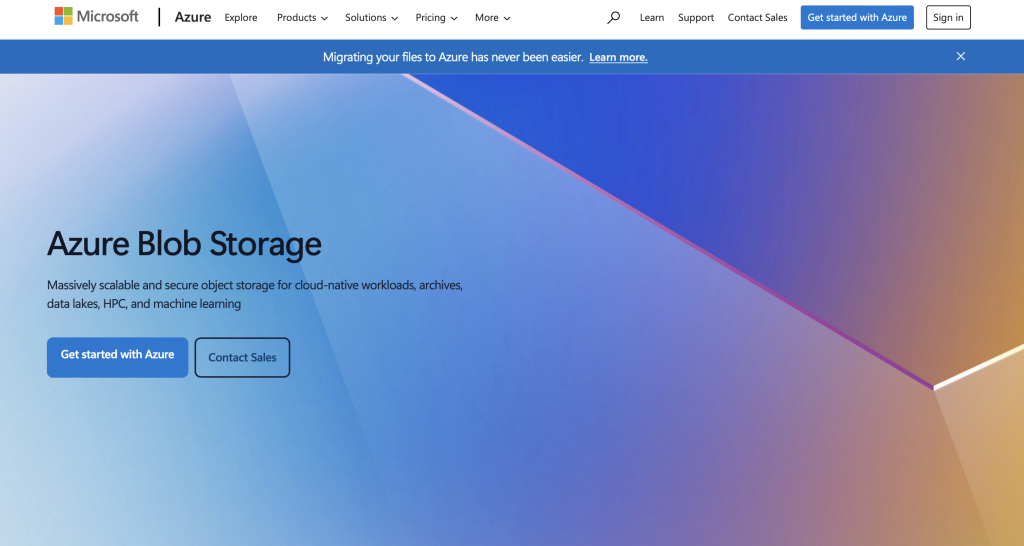
Task: Open the Learn link in header
Action: coord(652,18)
